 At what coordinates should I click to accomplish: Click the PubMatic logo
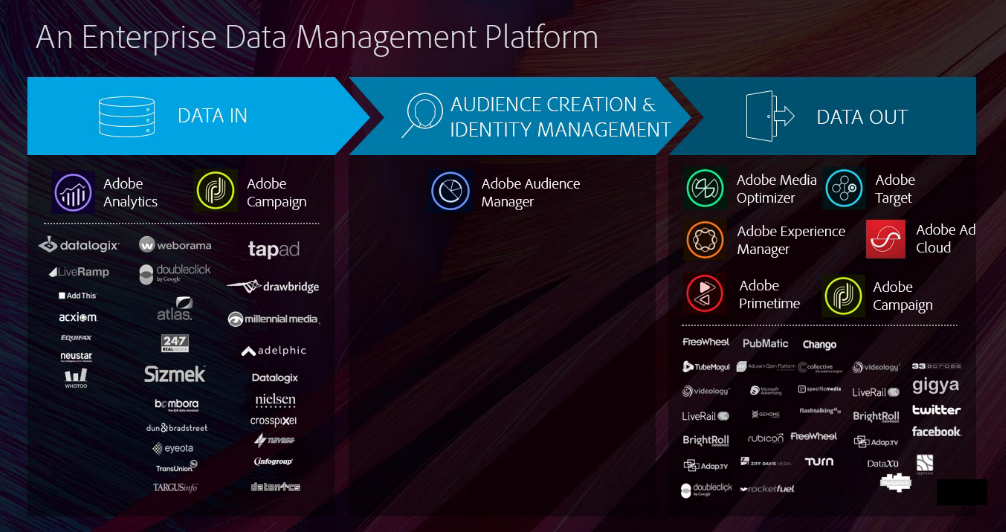[765, 344]
